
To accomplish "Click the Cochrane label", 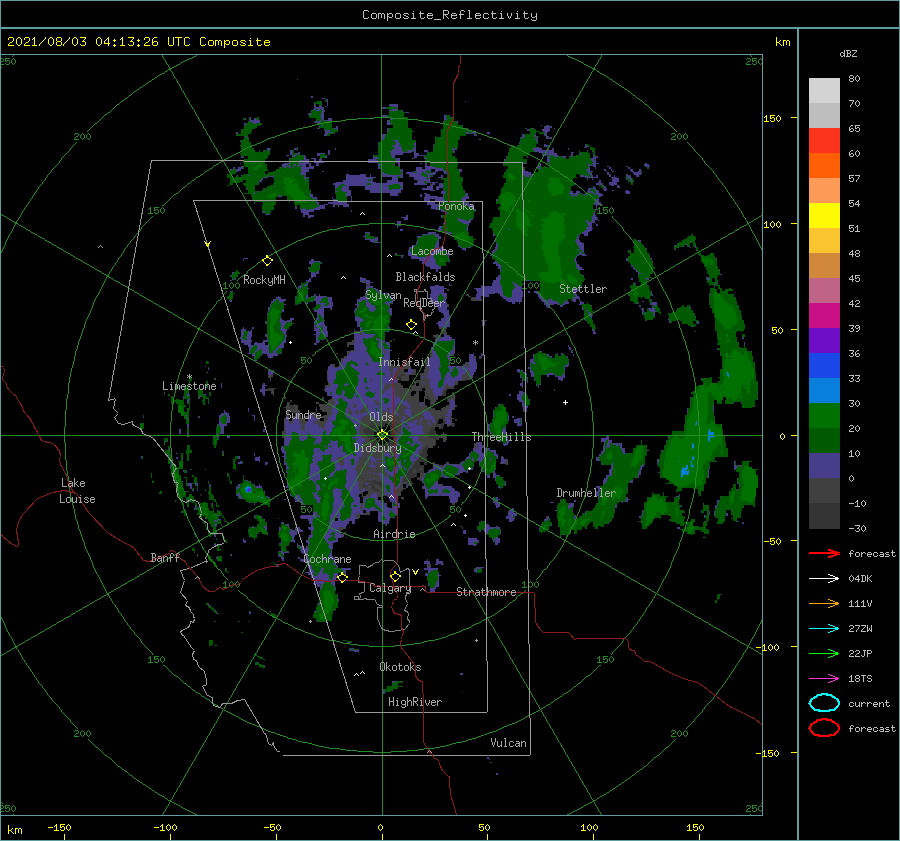I will coord(327,559).
